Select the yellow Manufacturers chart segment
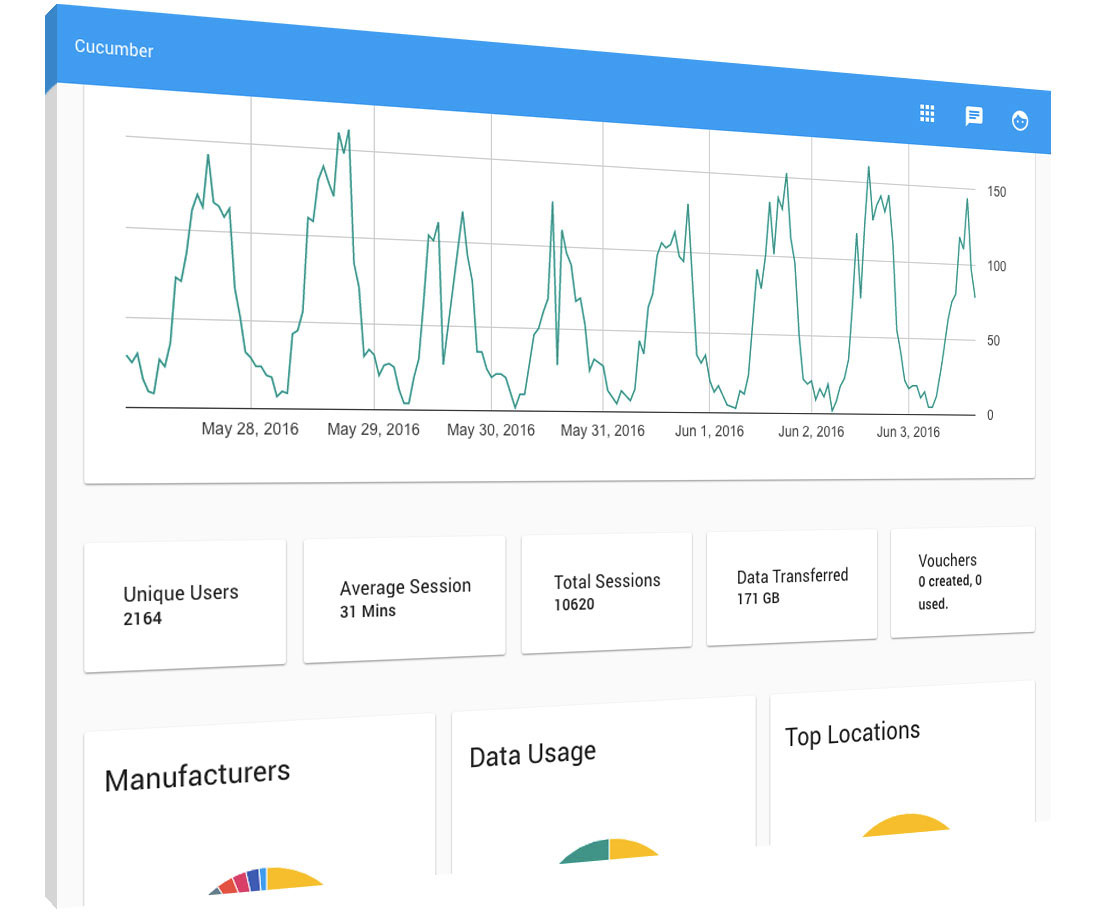The image size is (1112, 912). pos(291,878)
